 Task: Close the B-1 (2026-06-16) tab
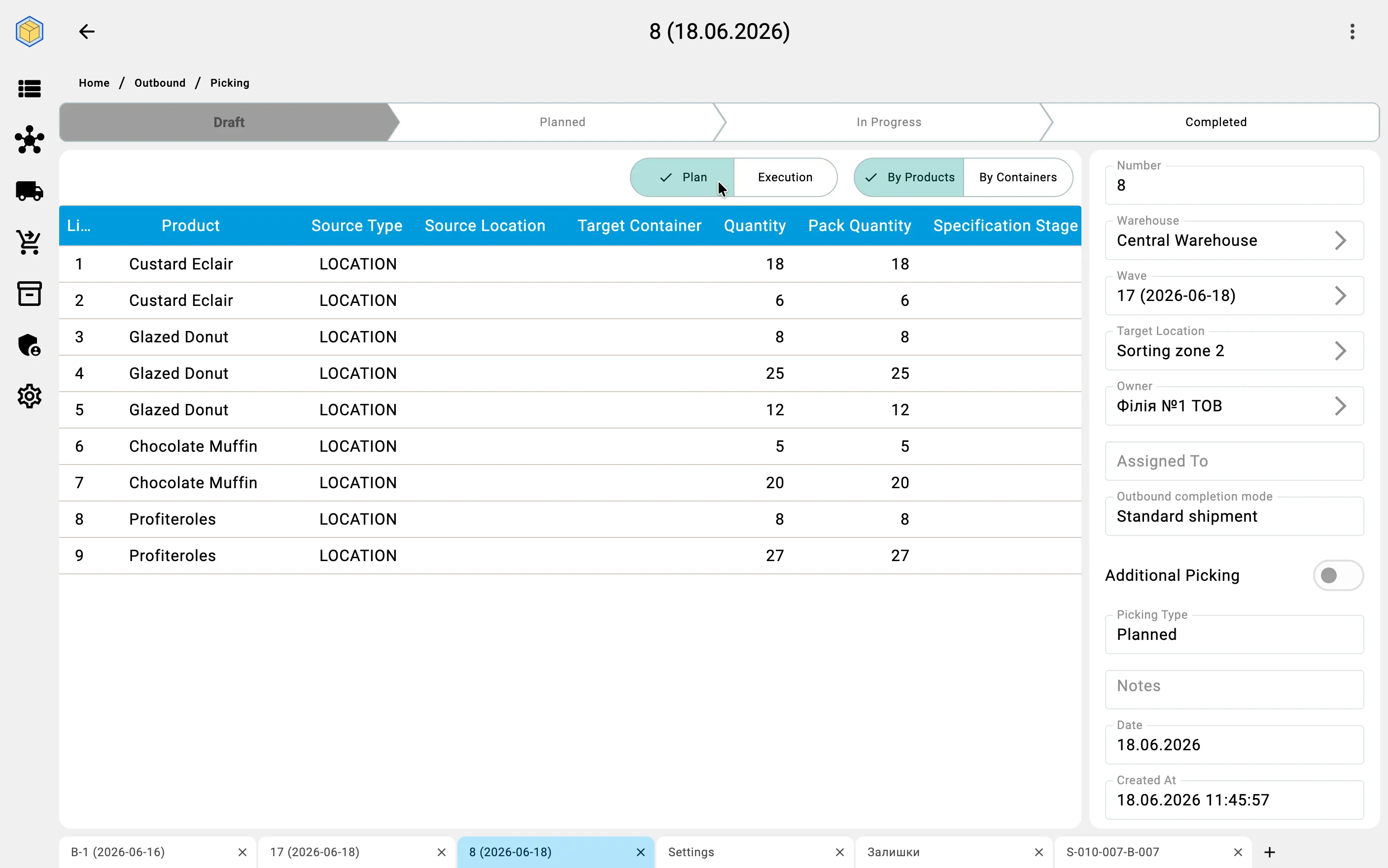(x=243, y=852)
